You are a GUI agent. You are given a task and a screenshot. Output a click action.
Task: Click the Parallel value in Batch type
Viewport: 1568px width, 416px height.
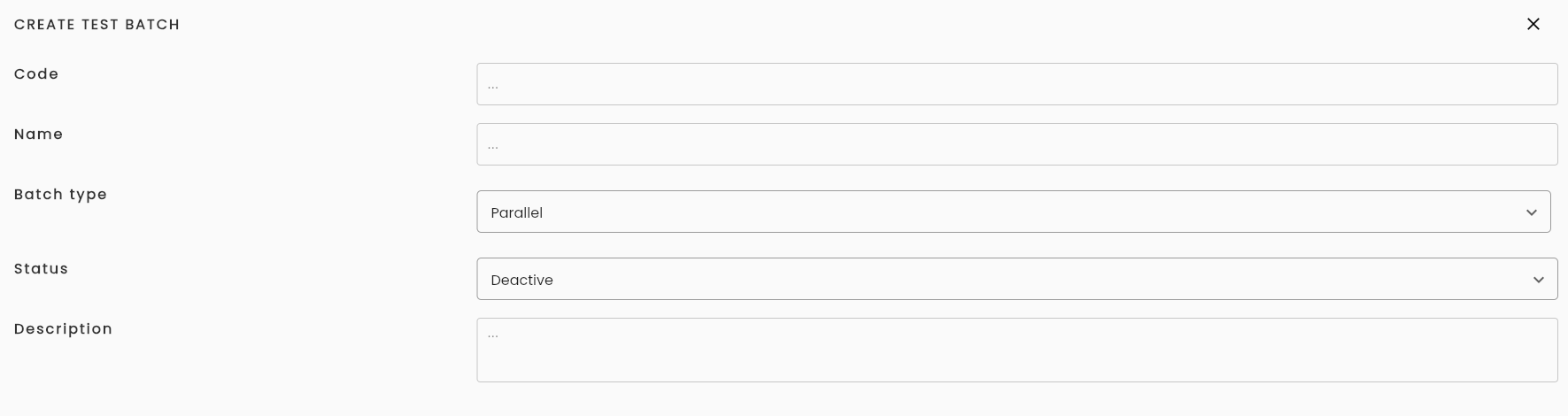click(516, 212)
